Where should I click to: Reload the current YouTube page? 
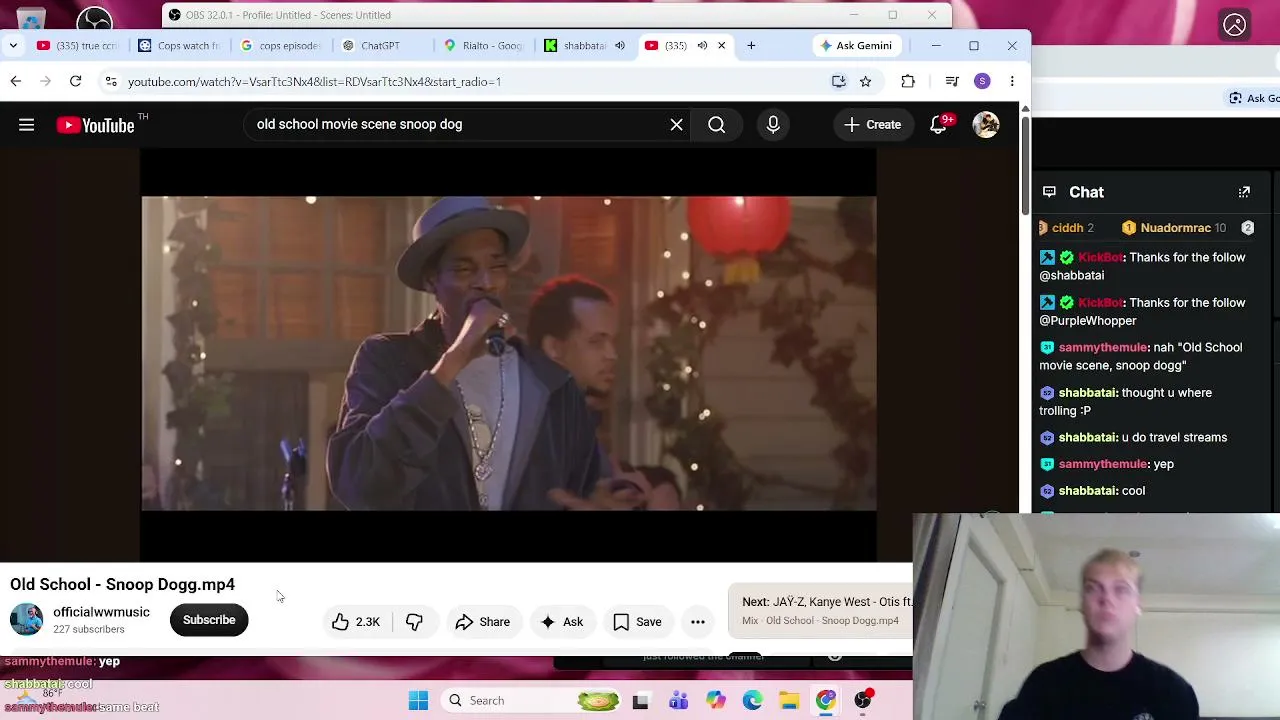(75, 81)
